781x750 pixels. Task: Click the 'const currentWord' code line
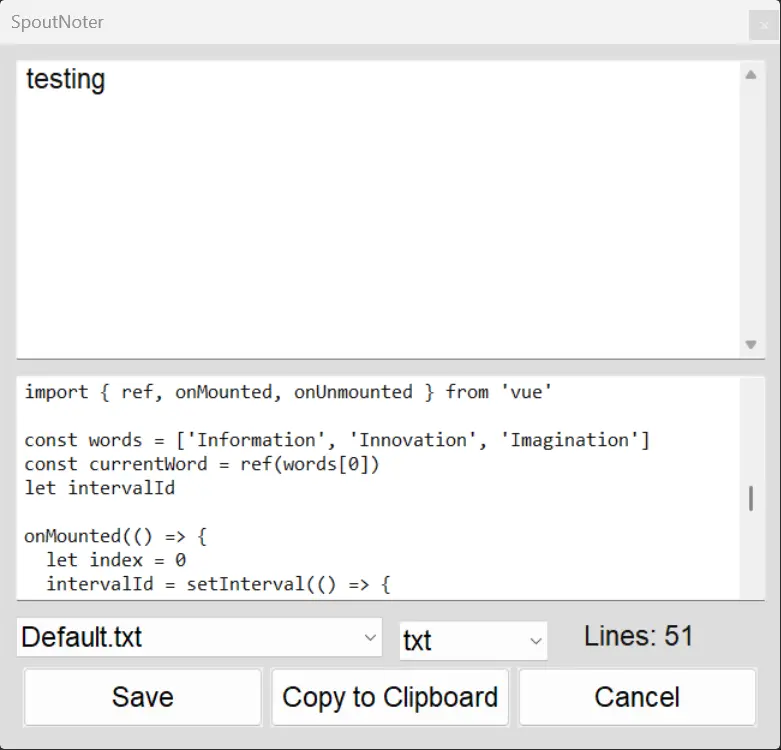click(202, 464)
